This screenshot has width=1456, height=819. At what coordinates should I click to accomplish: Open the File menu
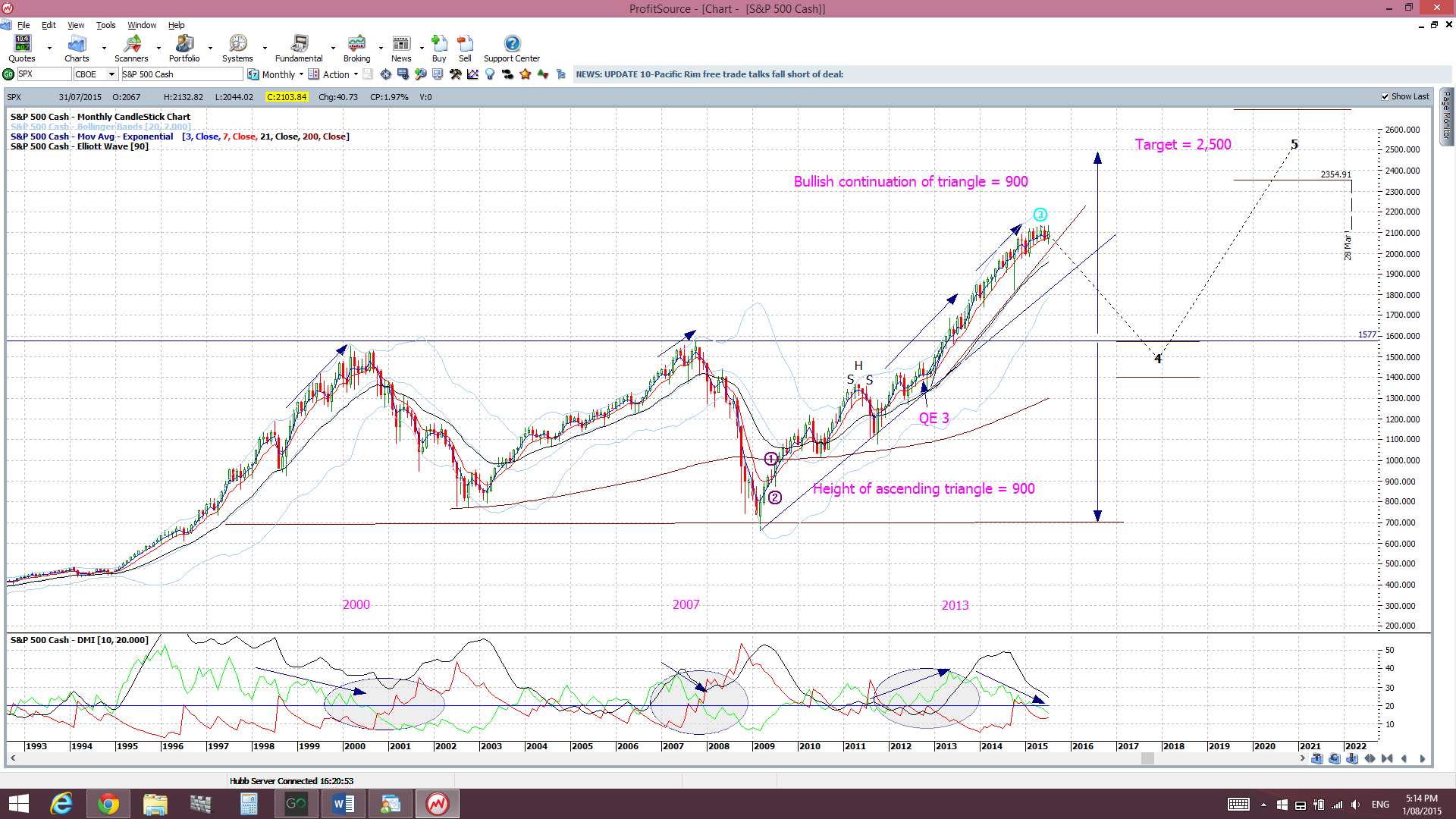point(24,25)
